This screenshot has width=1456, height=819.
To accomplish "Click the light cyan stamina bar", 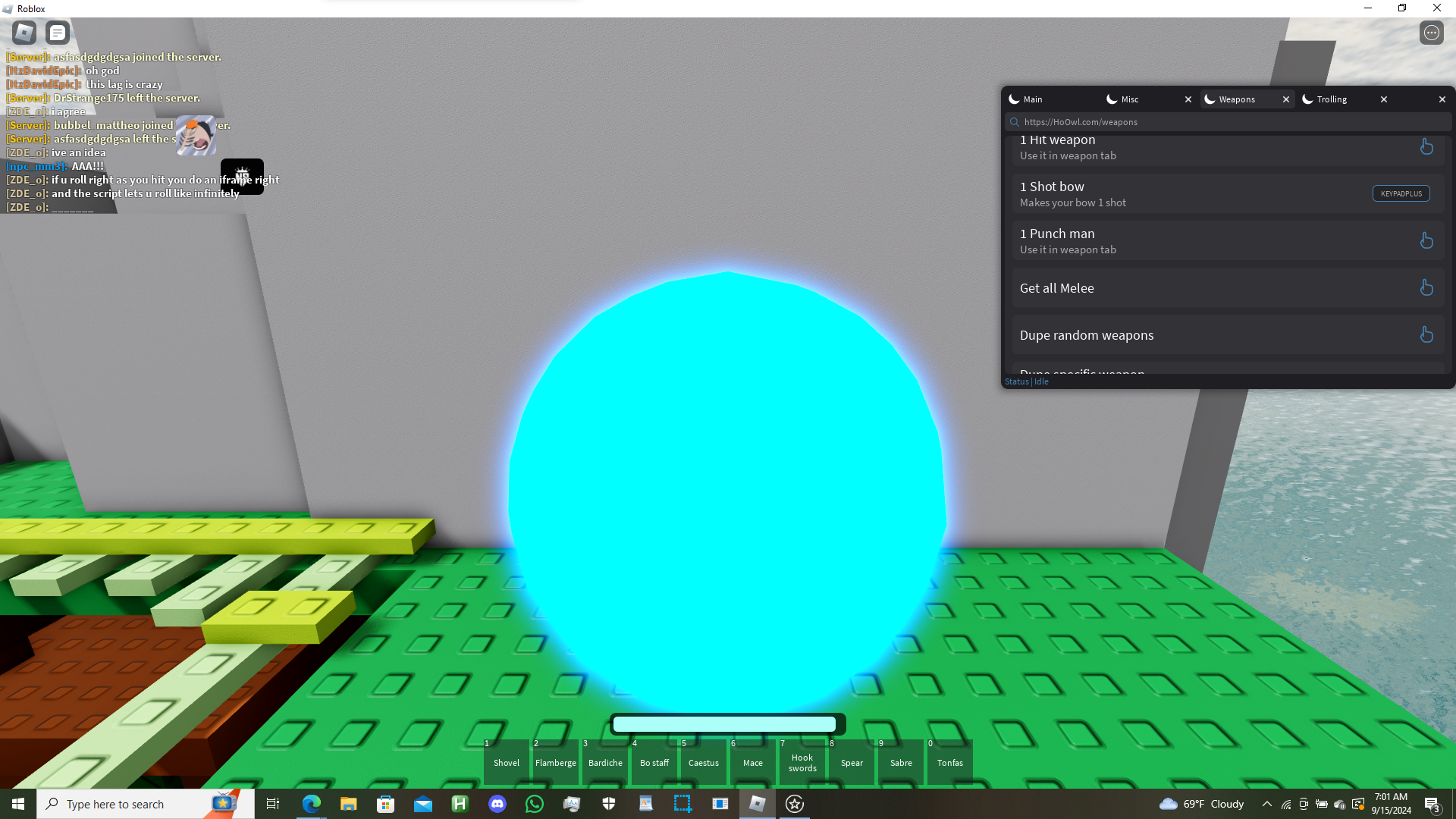I will [x=724, y=724].
